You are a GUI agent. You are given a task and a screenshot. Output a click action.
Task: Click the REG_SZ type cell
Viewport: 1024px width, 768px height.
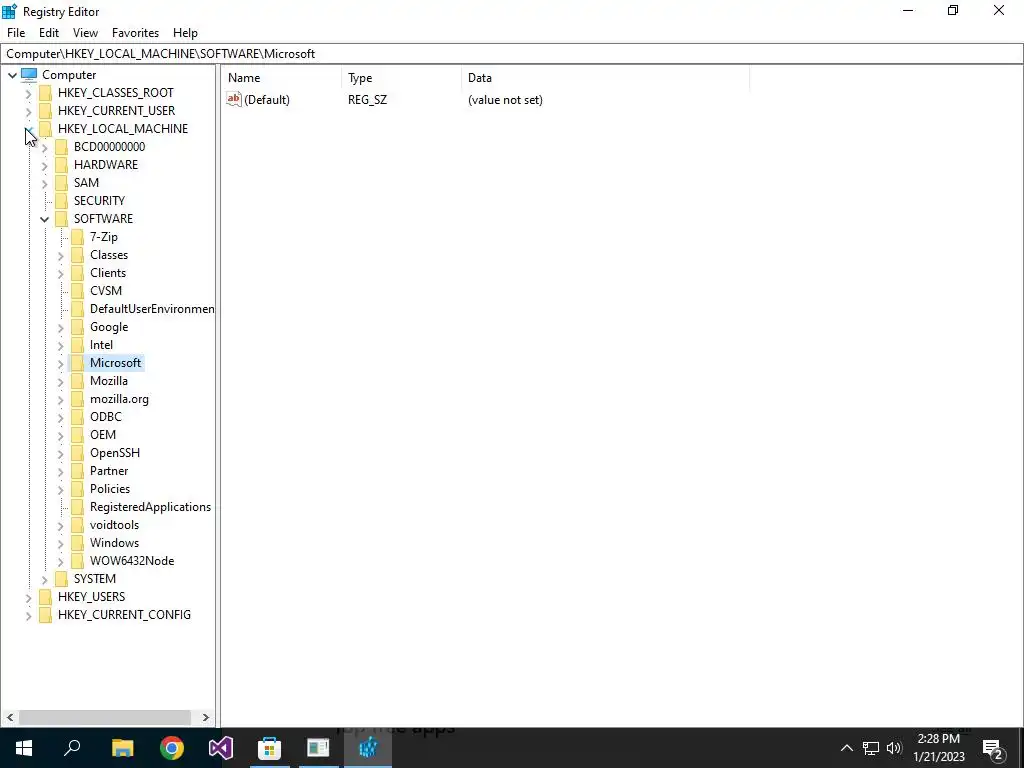(367, 100)
